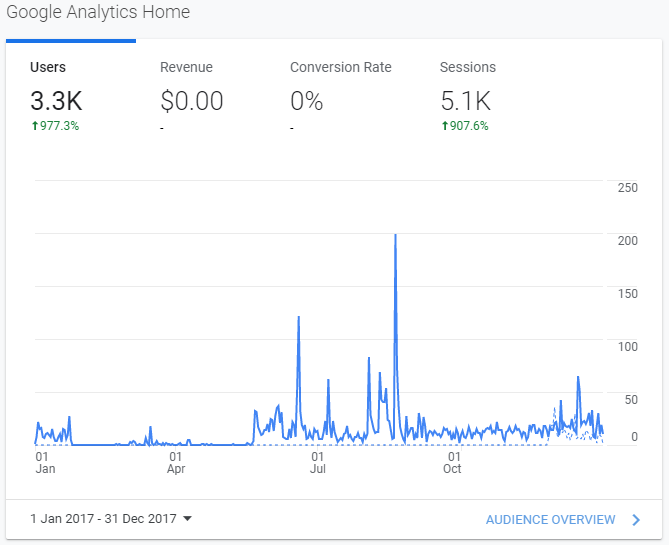This screenshot has height=545, width=669.
Task: Click the 50 y-axis label
Action: (x=631, y=399)
